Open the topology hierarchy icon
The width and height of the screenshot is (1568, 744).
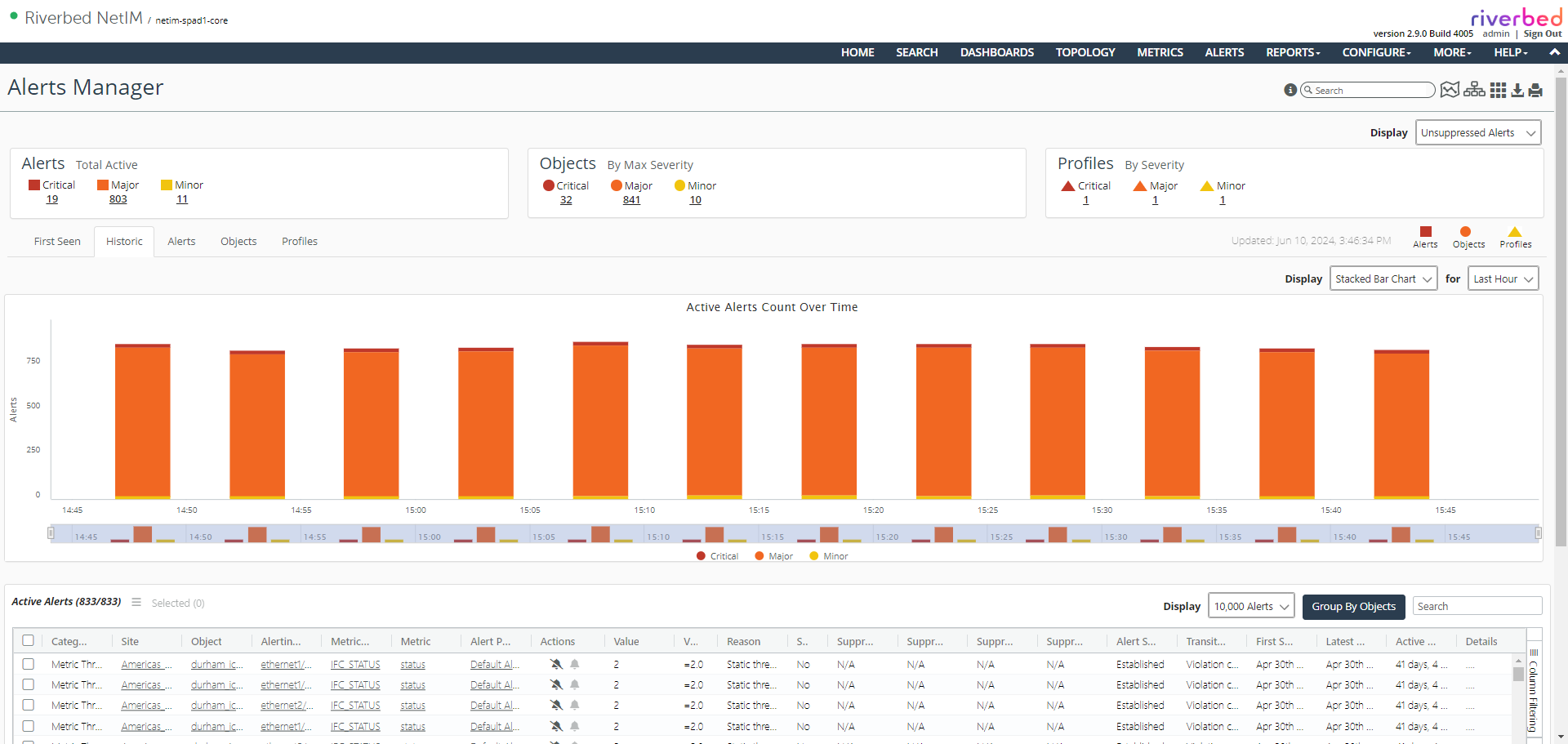(x=1474, y=90)
